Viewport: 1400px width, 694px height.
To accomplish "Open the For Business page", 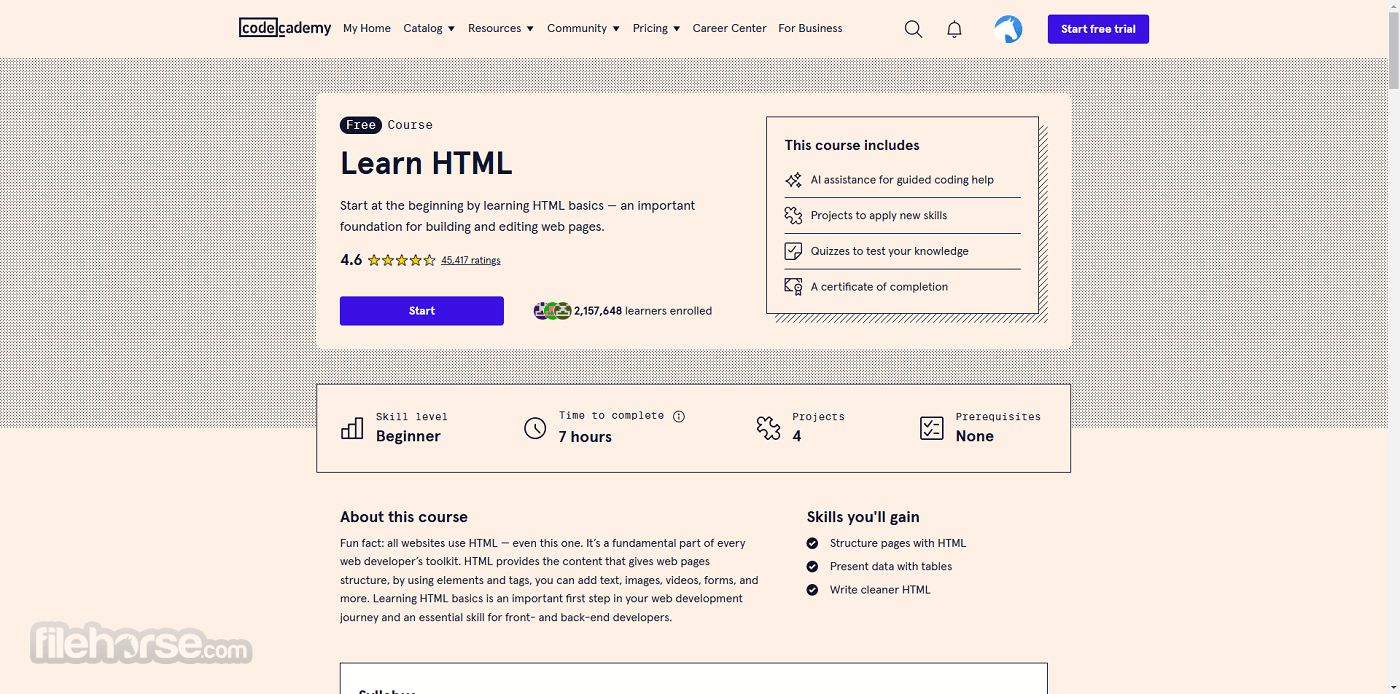I will (x=810, y=28).
